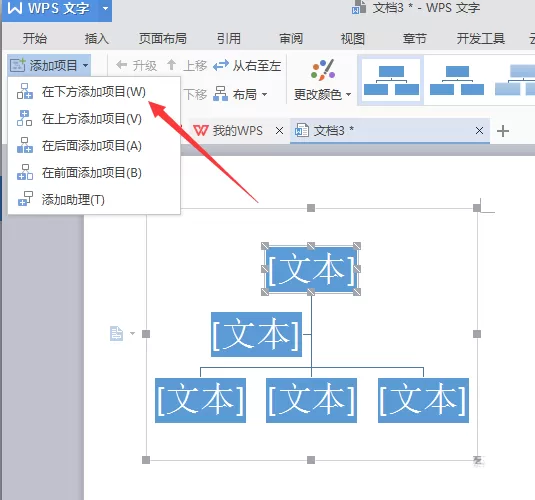Select the second org chart style thumbnail
The height and width of the screenshot is (500, 535).
pyautogui.click(x=457, y=81)
